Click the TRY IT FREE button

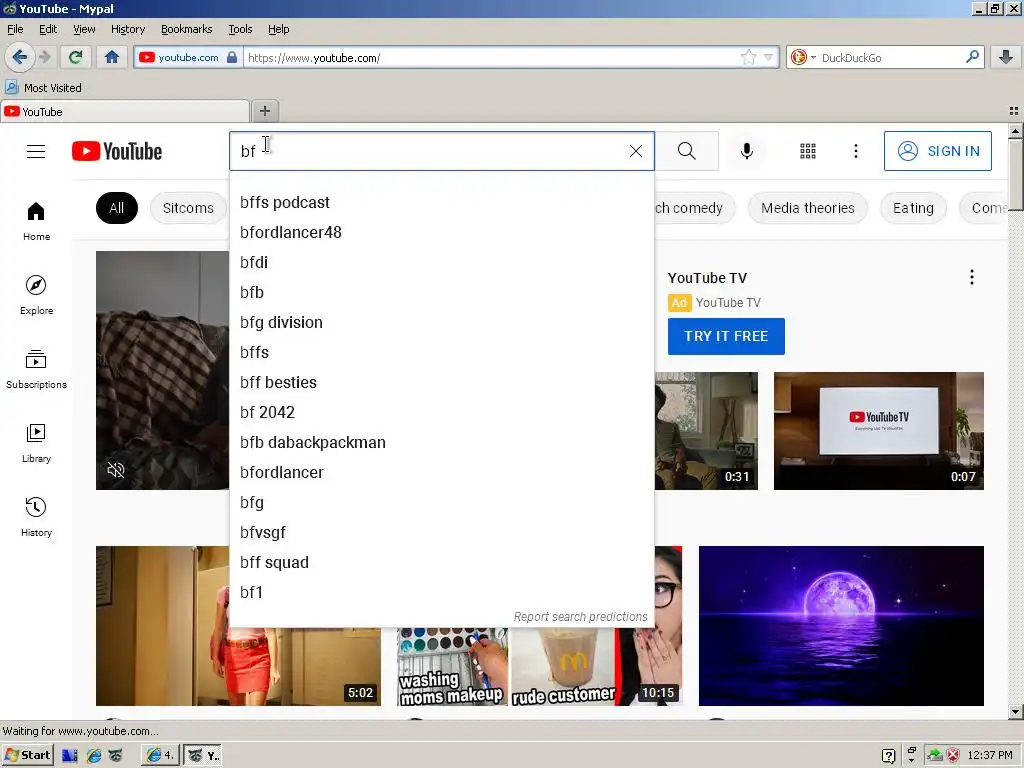[726, 336]
